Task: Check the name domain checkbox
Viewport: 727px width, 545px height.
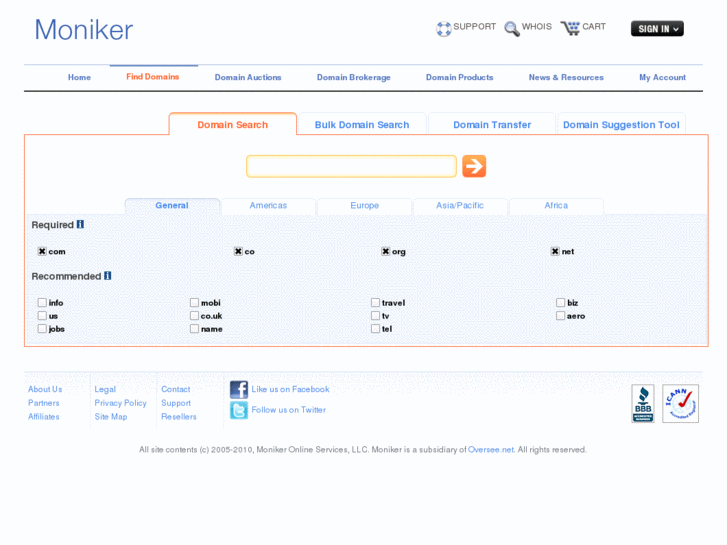Action: click(194, 328)
